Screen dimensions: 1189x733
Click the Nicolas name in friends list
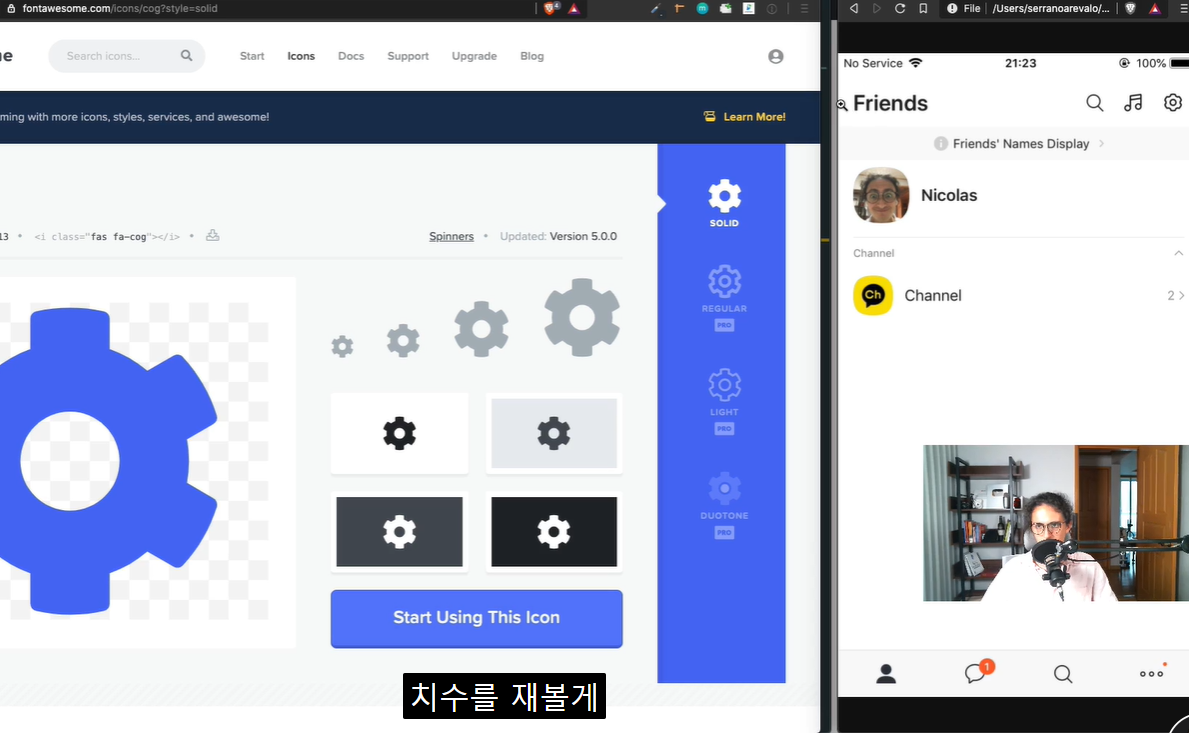(949, 195)
